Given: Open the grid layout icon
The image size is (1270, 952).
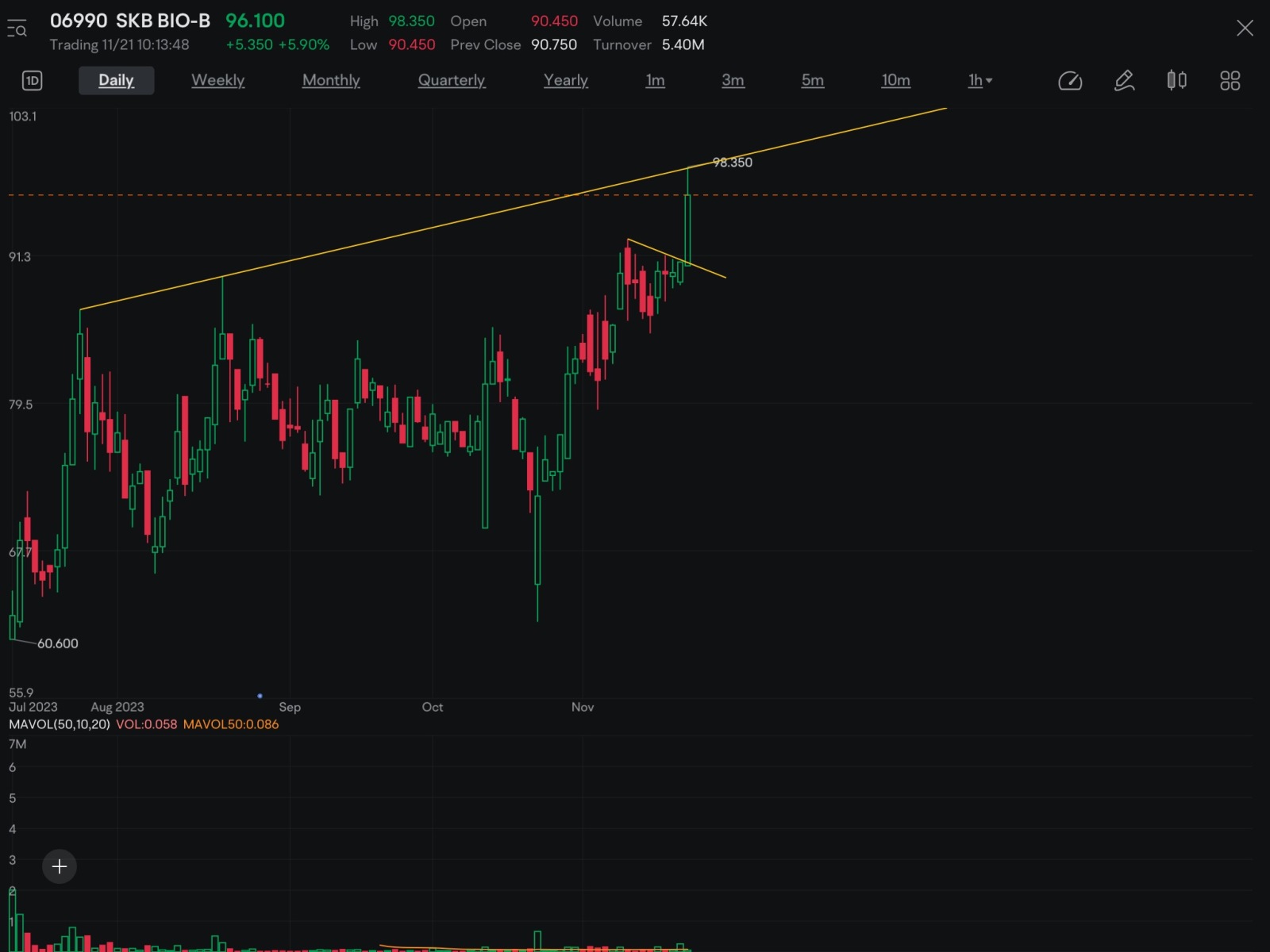Looking at the screenshot, I should (1230, 80).
